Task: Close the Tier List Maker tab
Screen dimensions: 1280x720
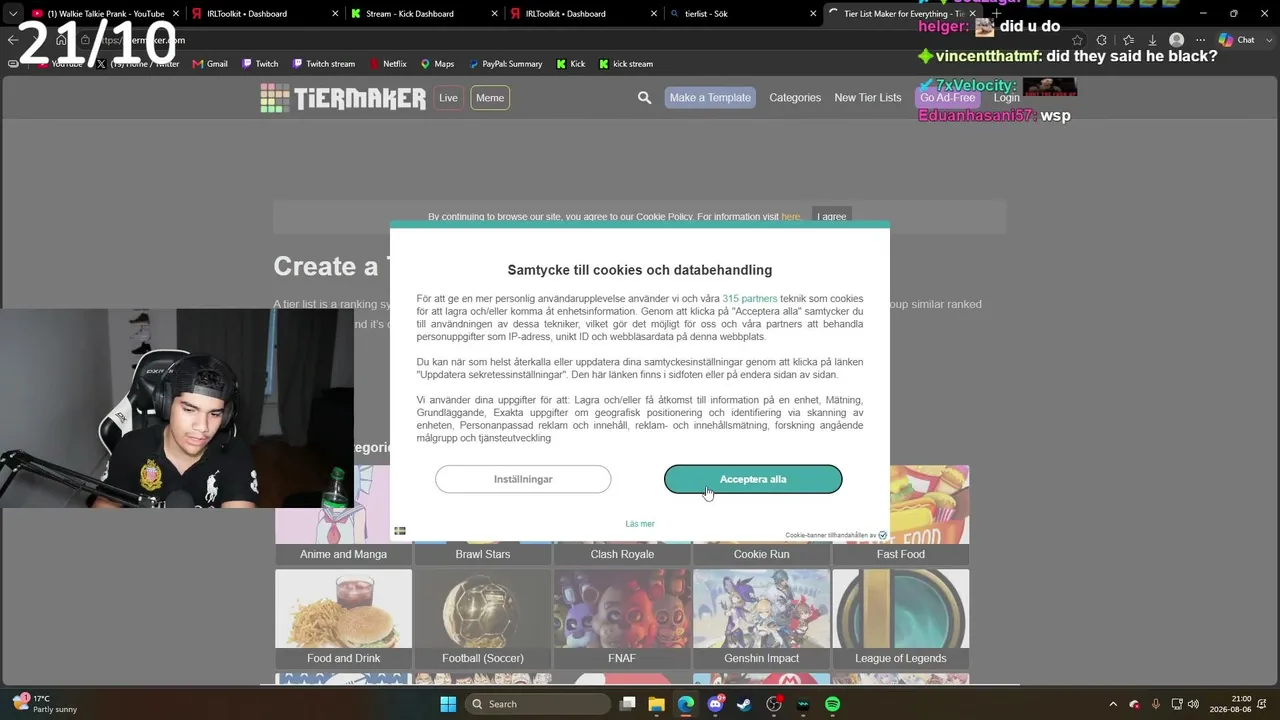Action: 972,14
